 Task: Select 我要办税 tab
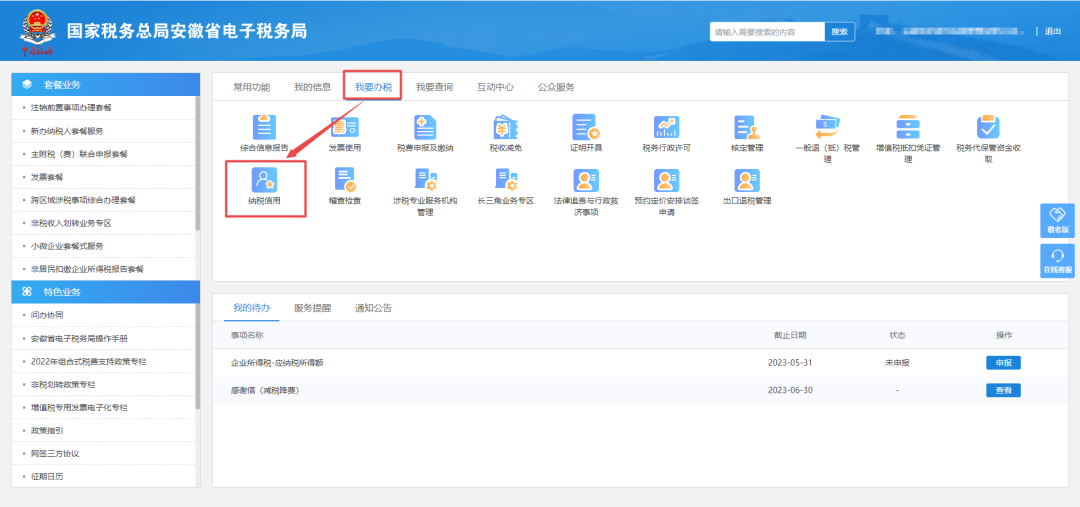[x=373, y=87]
